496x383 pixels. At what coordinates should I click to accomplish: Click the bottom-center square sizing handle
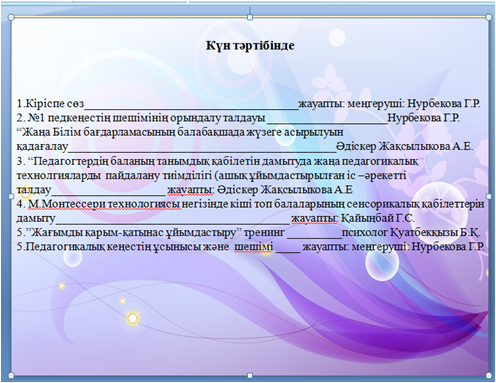click(x=250, y=376)
